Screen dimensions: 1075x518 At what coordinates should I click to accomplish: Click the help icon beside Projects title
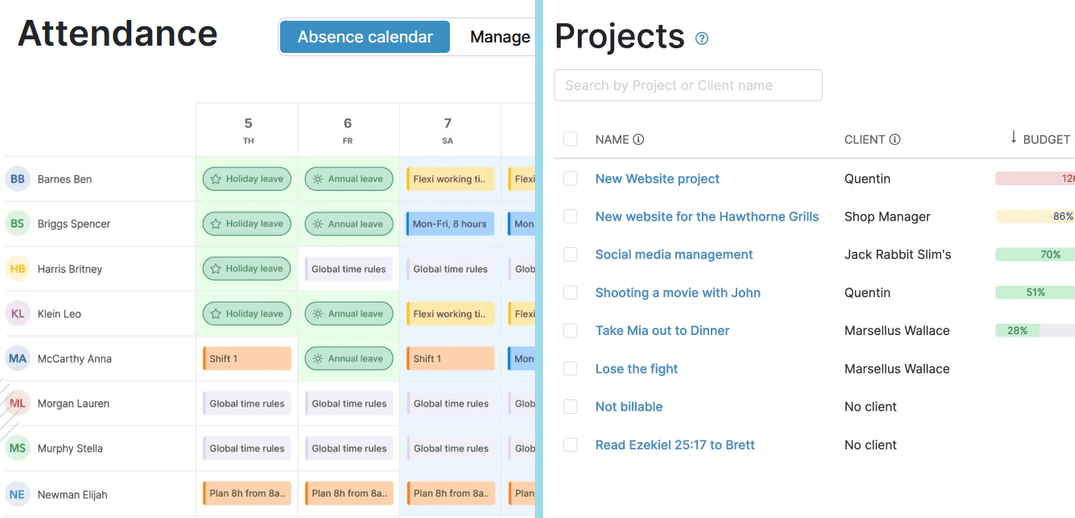click(702, 39)
